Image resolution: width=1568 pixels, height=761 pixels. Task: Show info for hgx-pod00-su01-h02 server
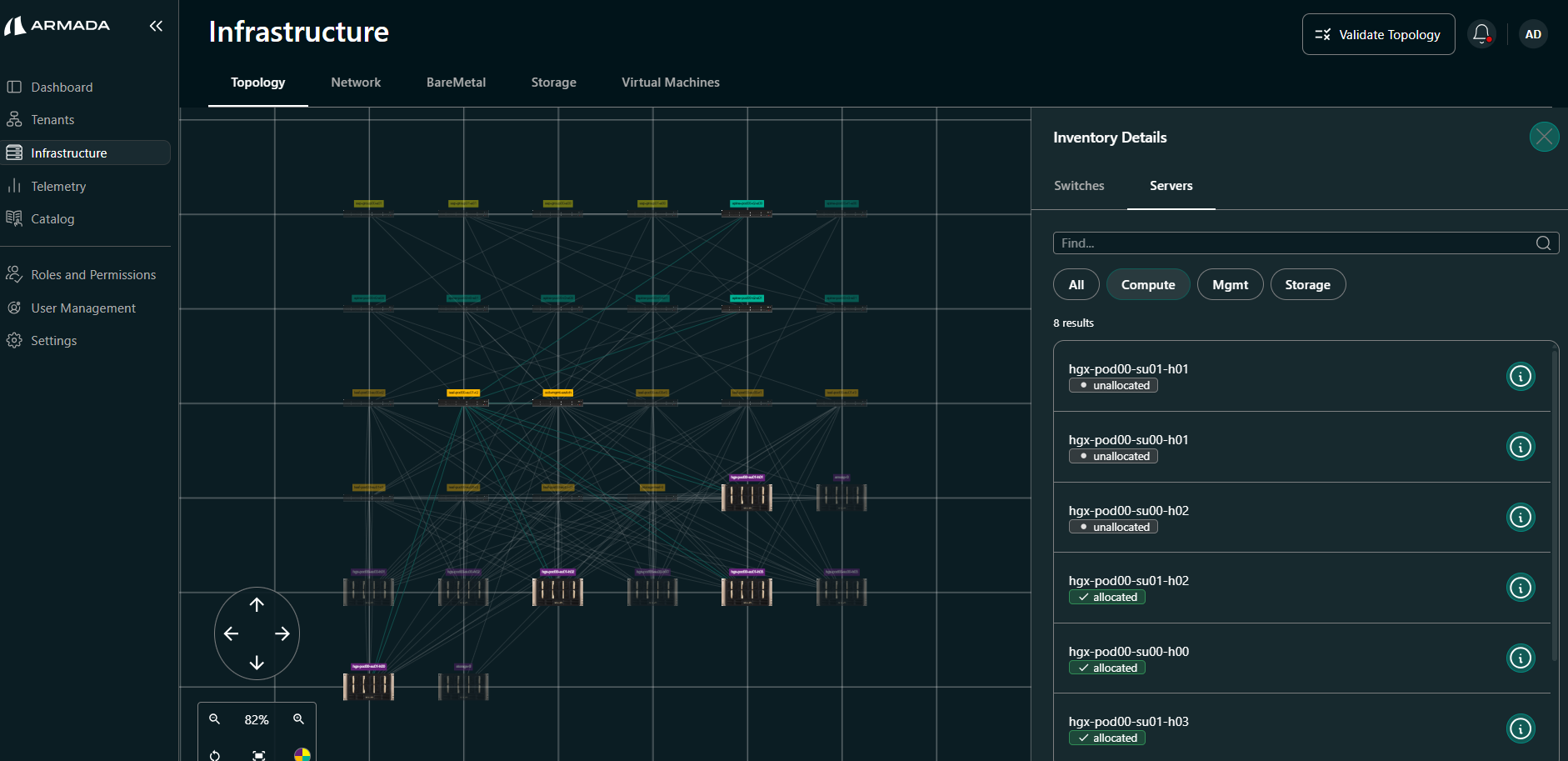tap(1520, 588)
